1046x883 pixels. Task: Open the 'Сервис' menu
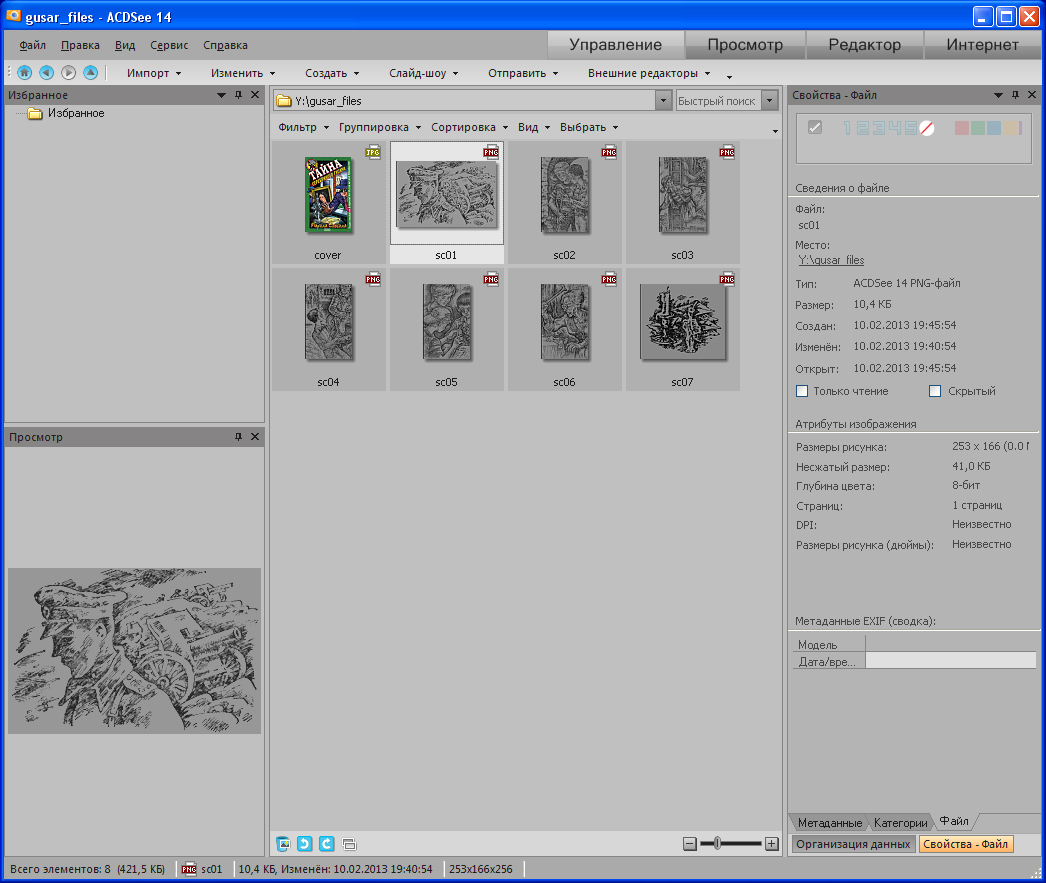click(x=169, y=45)
